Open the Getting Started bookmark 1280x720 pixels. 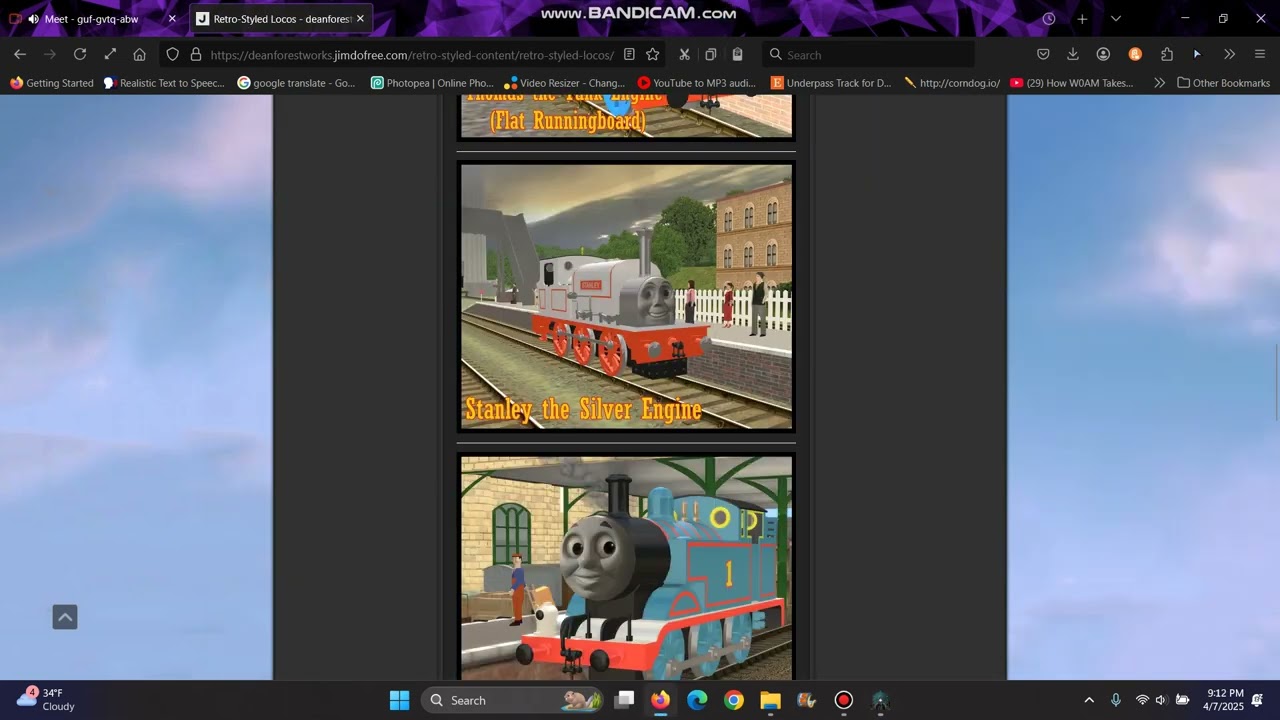(52, 83)
